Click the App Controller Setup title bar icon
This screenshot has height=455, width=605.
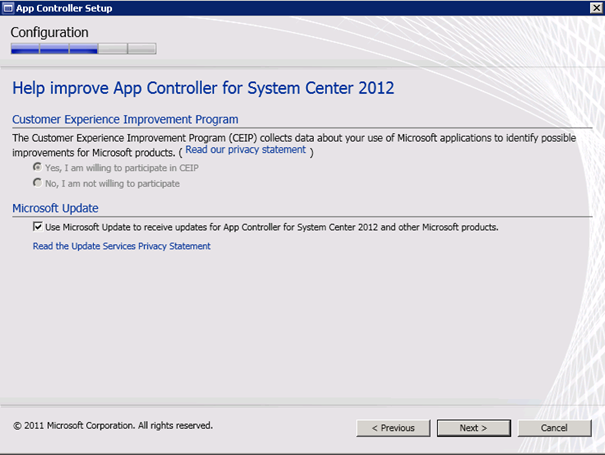tap(8, 8)
